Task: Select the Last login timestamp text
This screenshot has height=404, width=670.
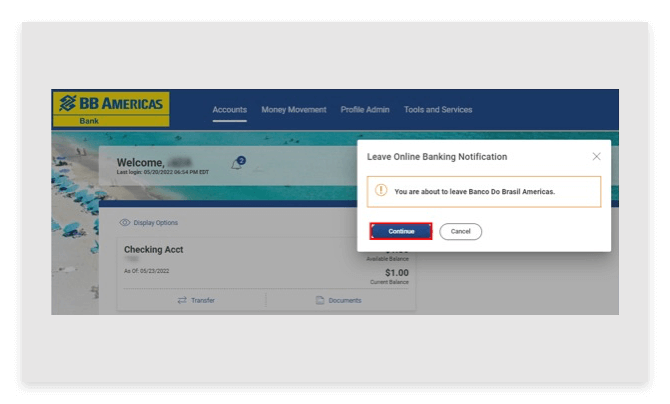Action: (163, 172)
